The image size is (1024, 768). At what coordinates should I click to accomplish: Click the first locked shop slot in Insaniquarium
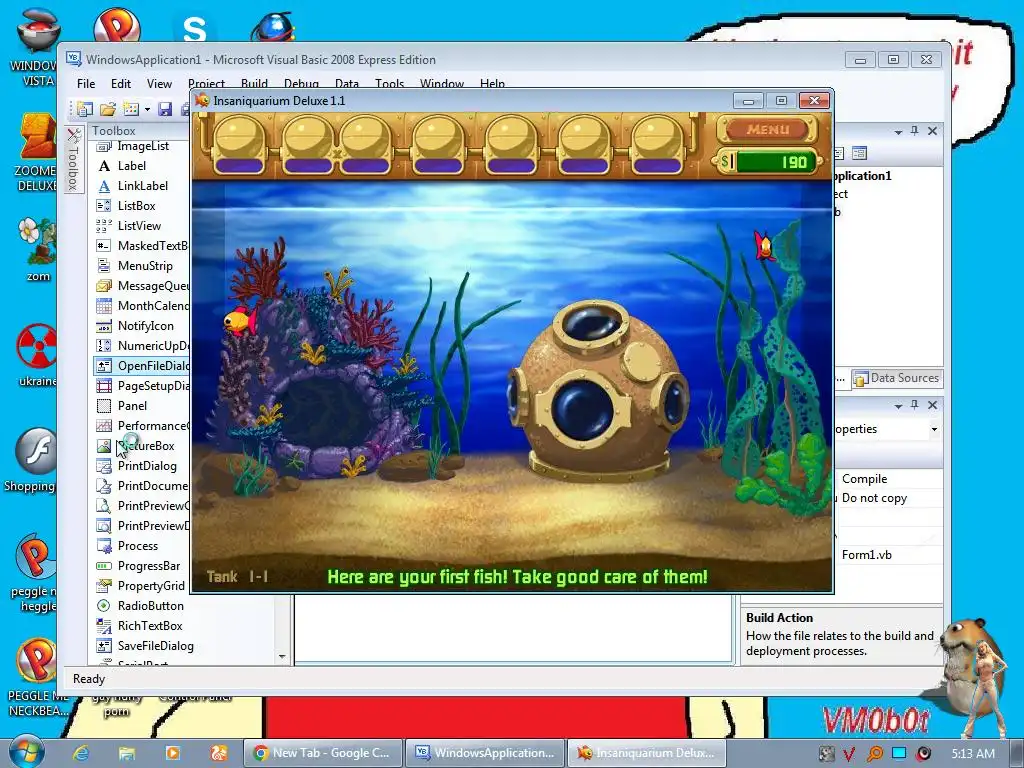point(239,145)
